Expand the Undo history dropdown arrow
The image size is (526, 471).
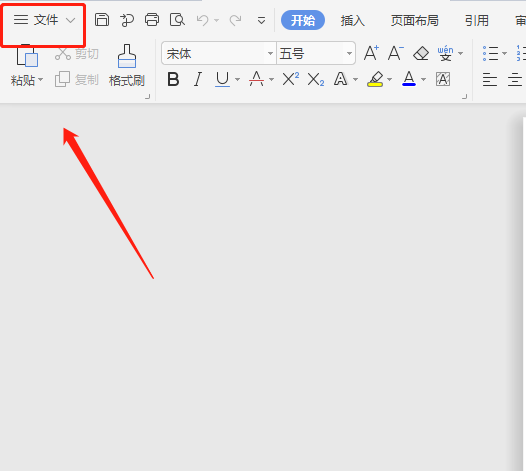point(216,21)
